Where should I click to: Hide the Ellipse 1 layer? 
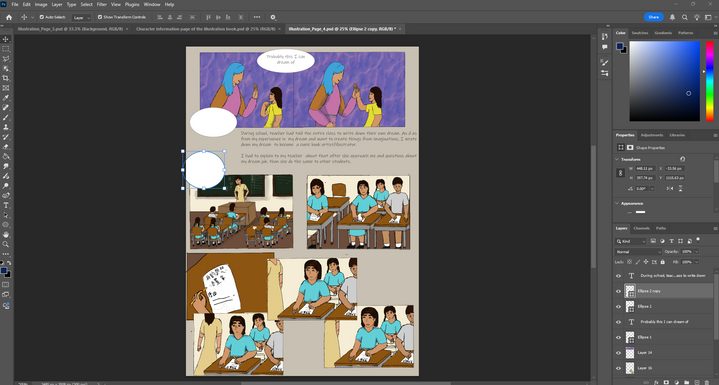(618, 337)
